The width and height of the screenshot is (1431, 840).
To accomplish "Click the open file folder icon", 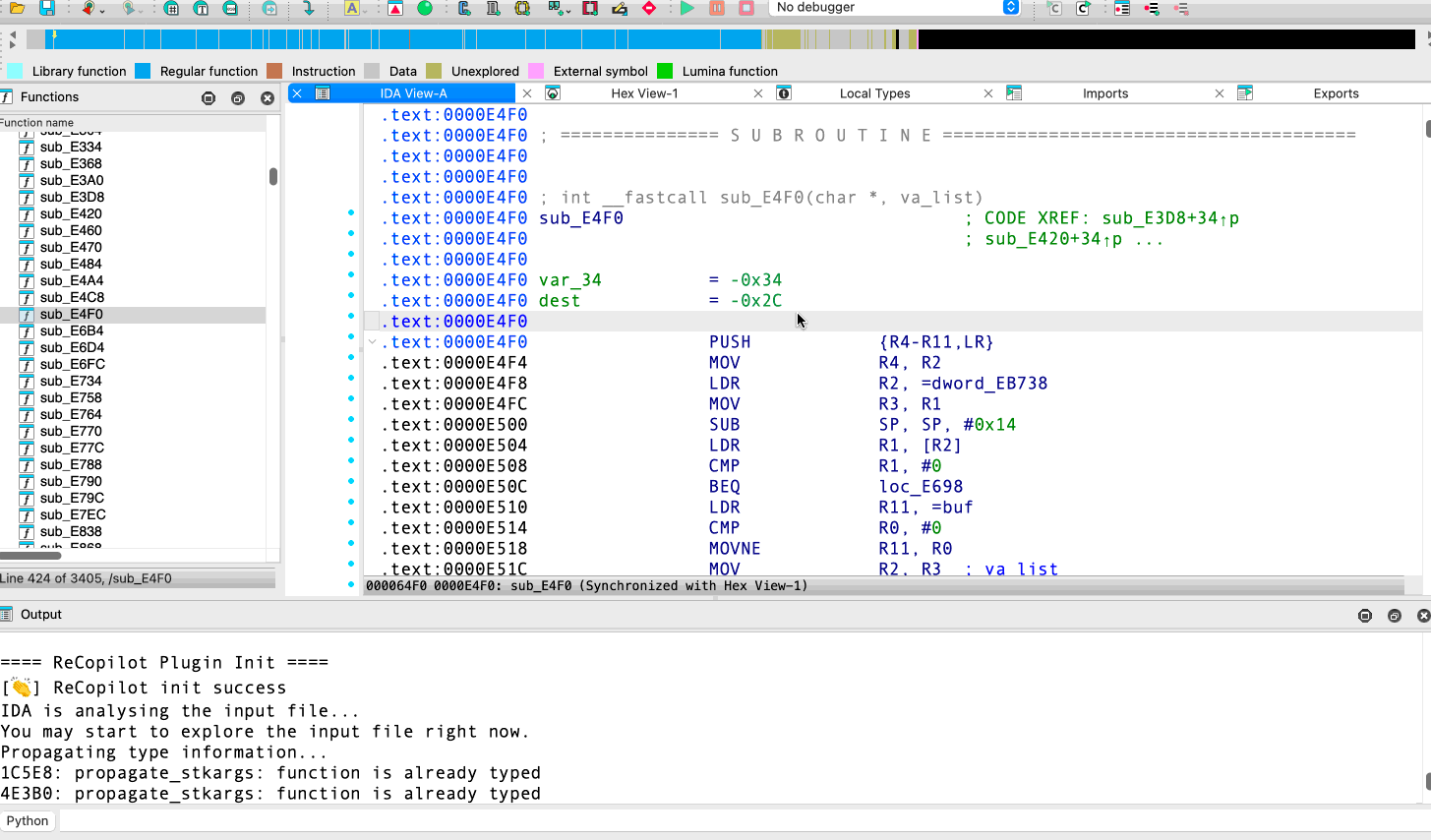I will (17, 8).
